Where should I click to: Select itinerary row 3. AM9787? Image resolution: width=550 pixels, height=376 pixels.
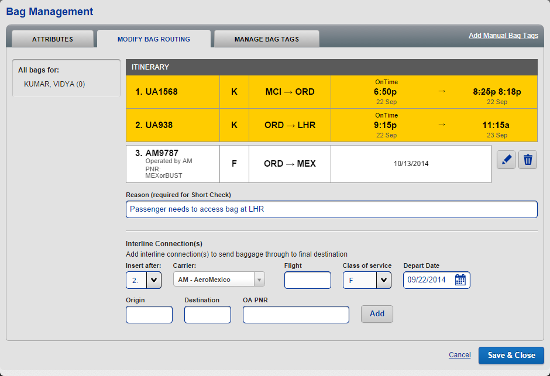click(x=309, y=164)
